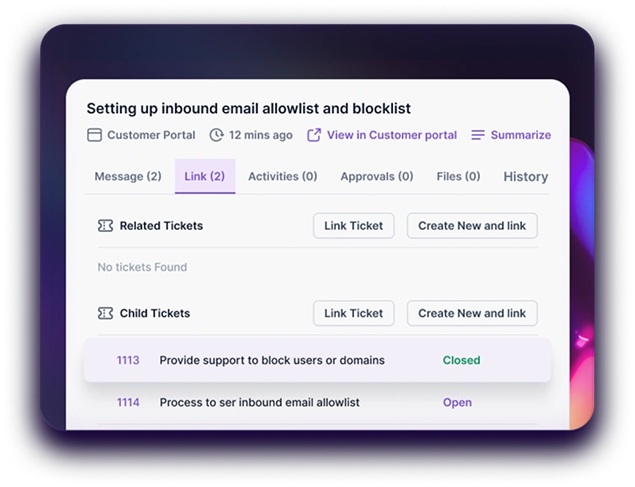Image resolution: width=635 pixels, height=487 pixels.
Task: Click Create New and link for Child Tickets
Action: 472,313
